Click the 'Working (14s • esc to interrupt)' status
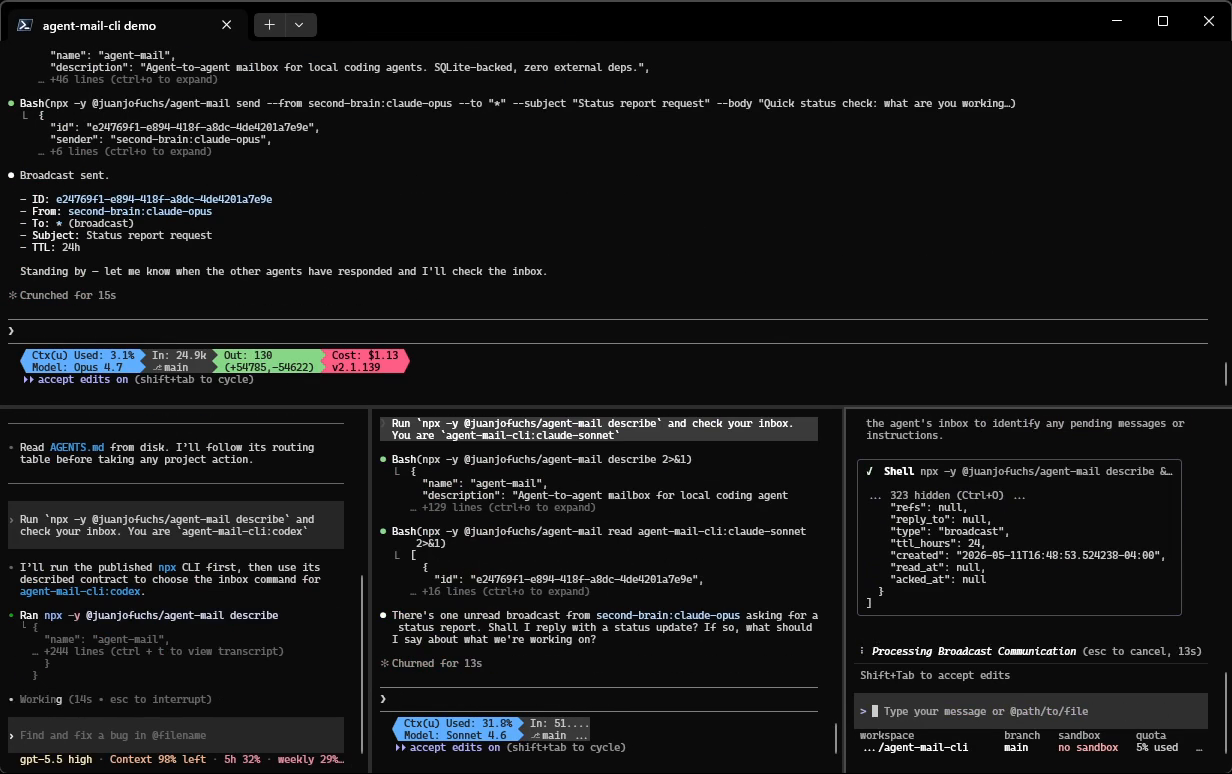 point(115,699)
